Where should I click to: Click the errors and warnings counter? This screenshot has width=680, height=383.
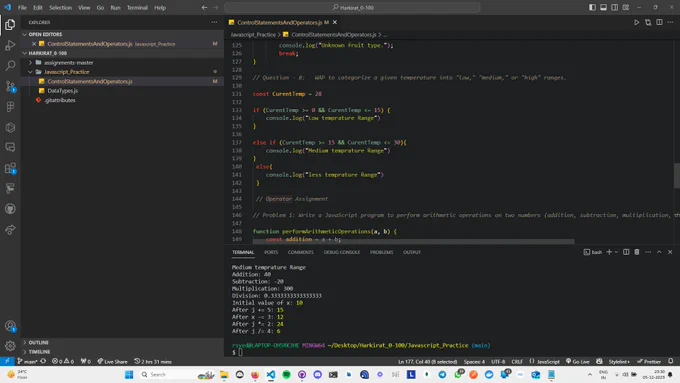pyautogui.click(x=63, y=361)
